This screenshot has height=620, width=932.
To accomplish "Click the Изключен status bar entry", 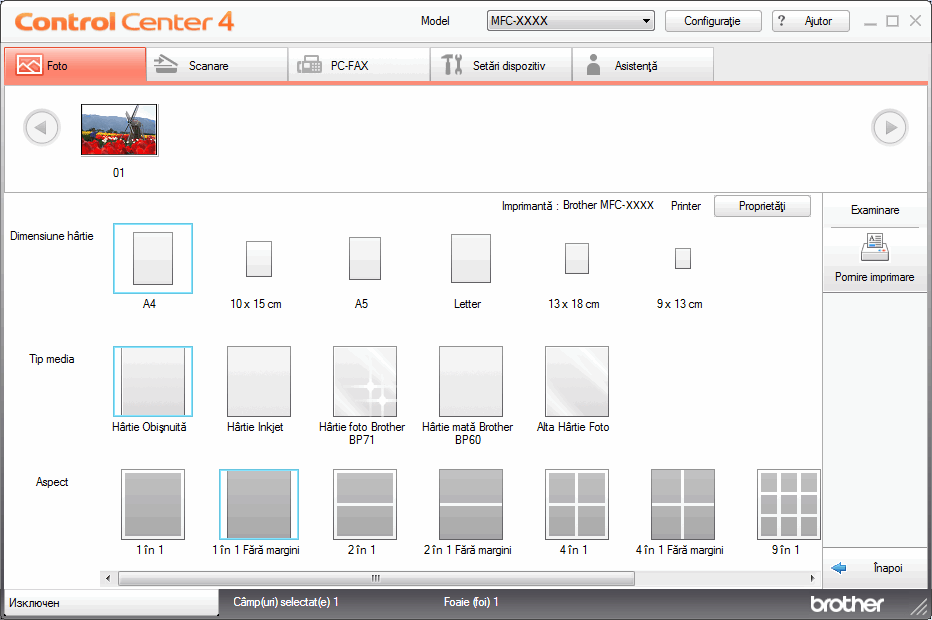I will [111, 603].
